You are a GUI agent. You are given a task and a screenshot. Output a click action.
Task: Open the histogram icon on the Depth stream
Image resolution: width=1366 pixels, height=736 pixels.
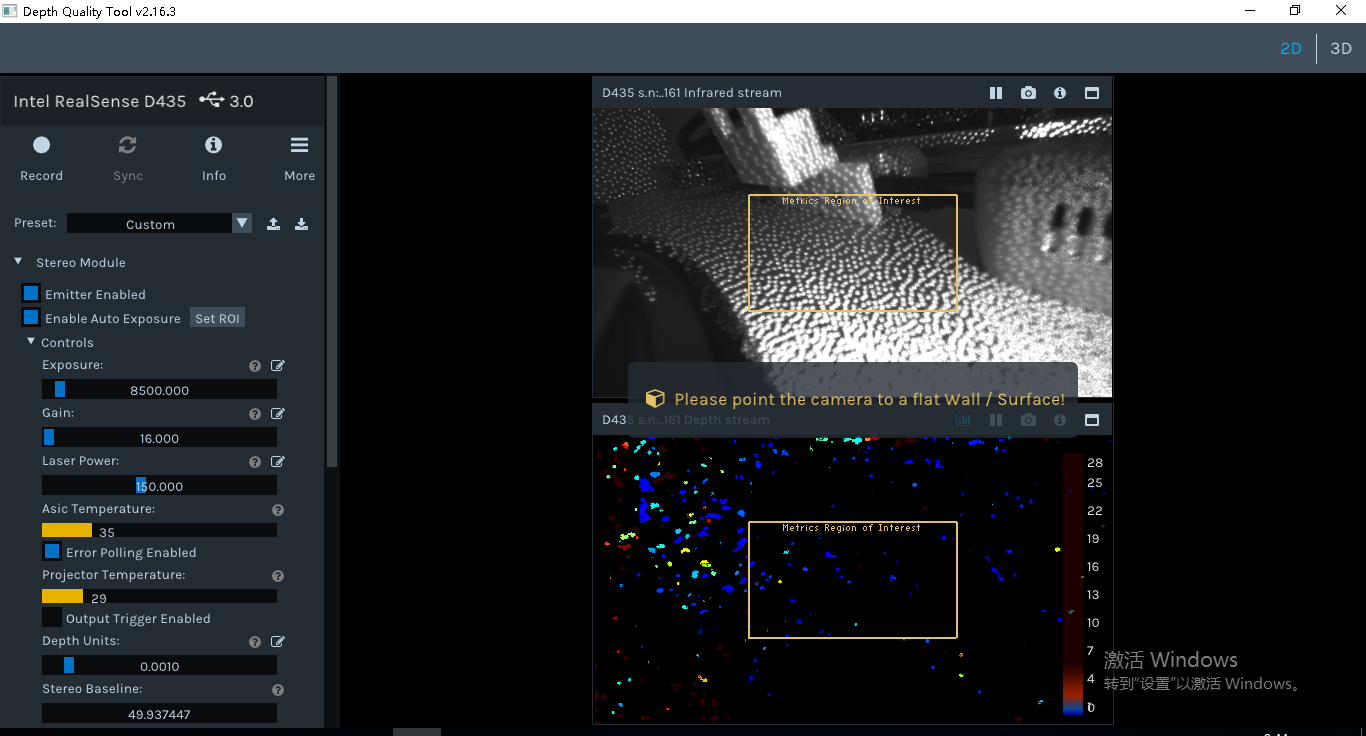pos(963,420)
